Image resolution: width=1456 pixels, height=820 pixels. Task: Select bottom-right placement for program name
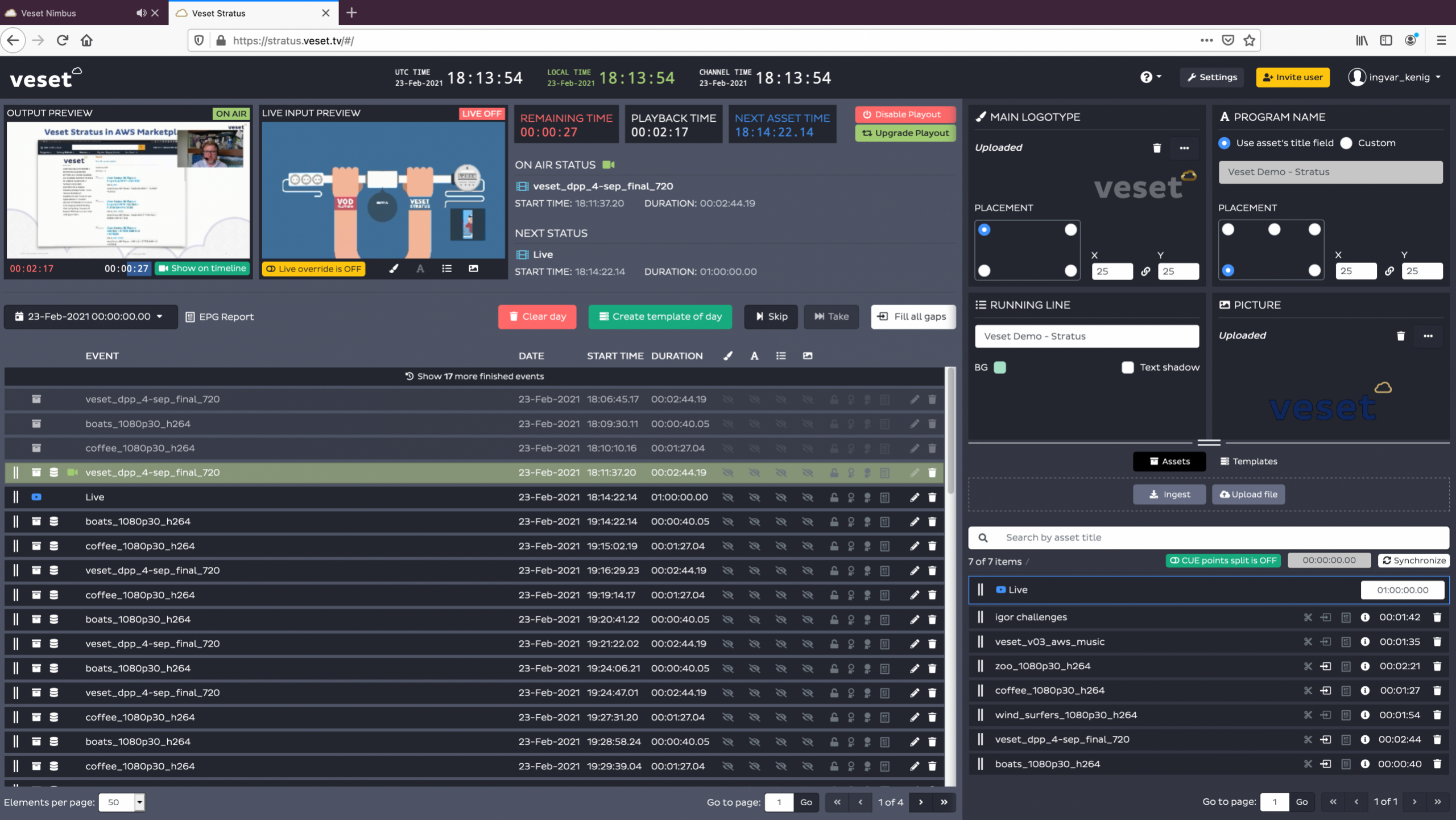[1314, 270]
